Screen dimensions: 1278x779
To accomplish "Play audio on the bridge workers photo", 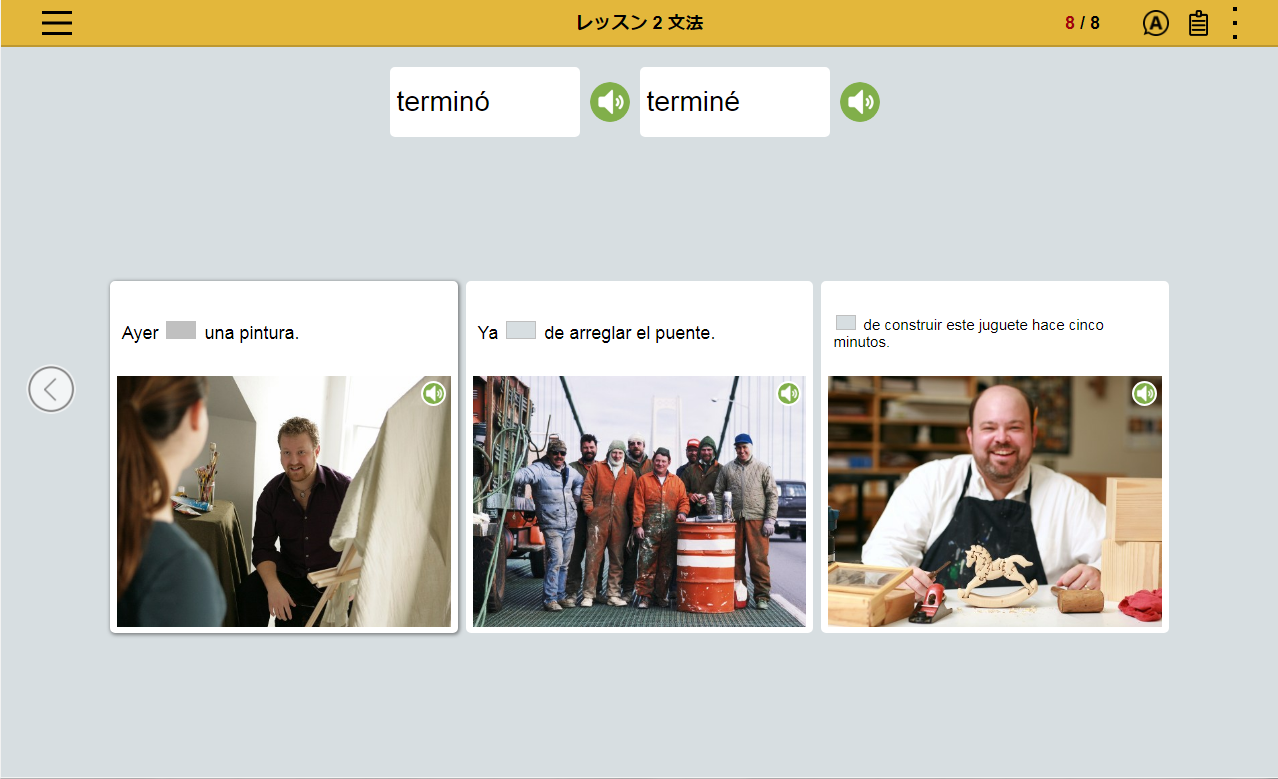I will pos(789,393).
